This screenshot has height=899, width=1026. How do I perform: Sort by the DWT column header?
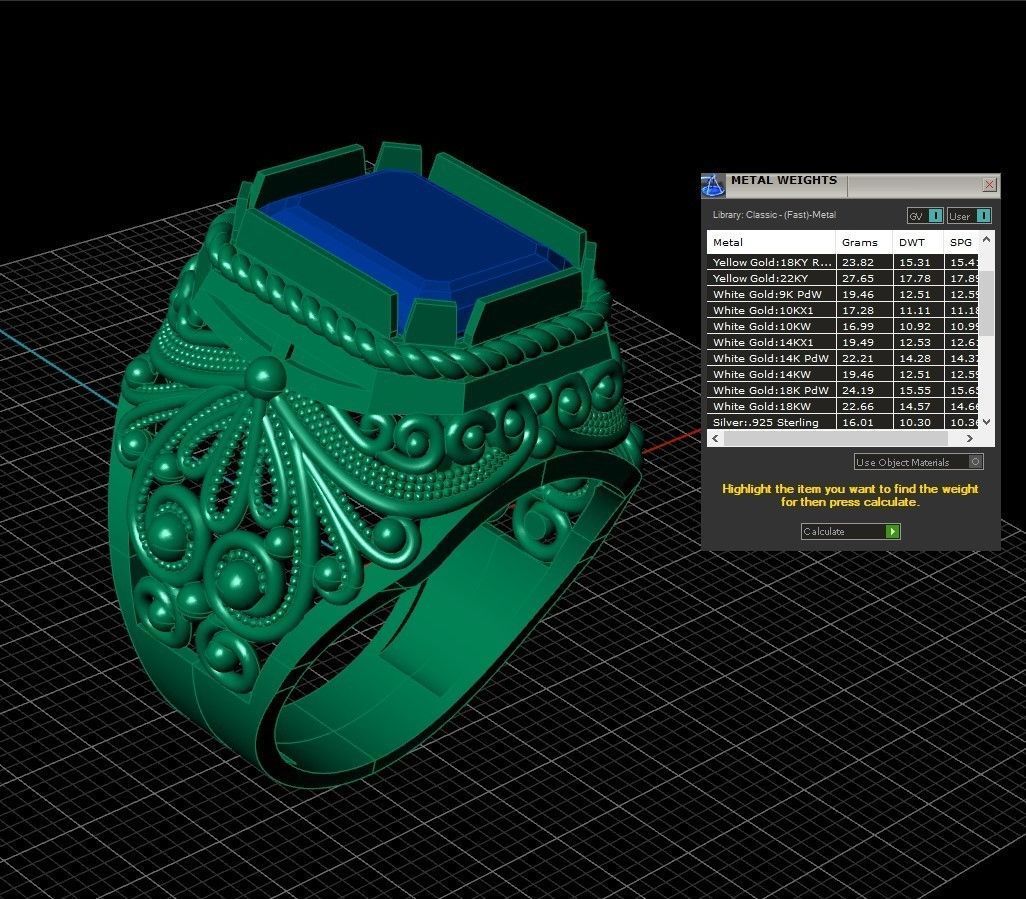[x=918, y=242]
